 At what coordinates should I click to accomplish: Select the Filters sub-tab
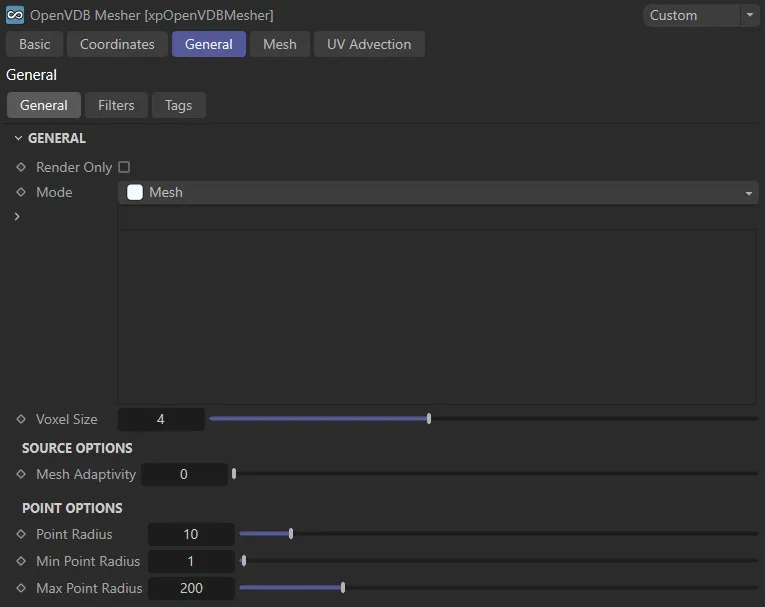(x=116, y=105)
